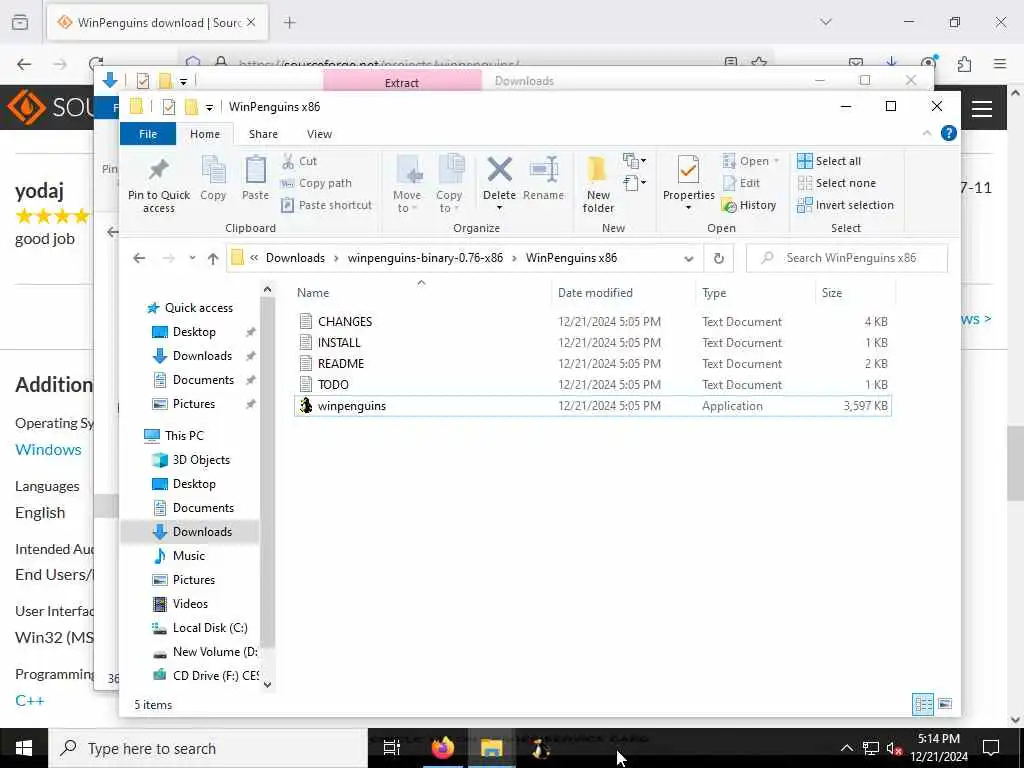This screenshot has width=1024, height=768.
Task: Go up one folder level
Action: point(213,259)
